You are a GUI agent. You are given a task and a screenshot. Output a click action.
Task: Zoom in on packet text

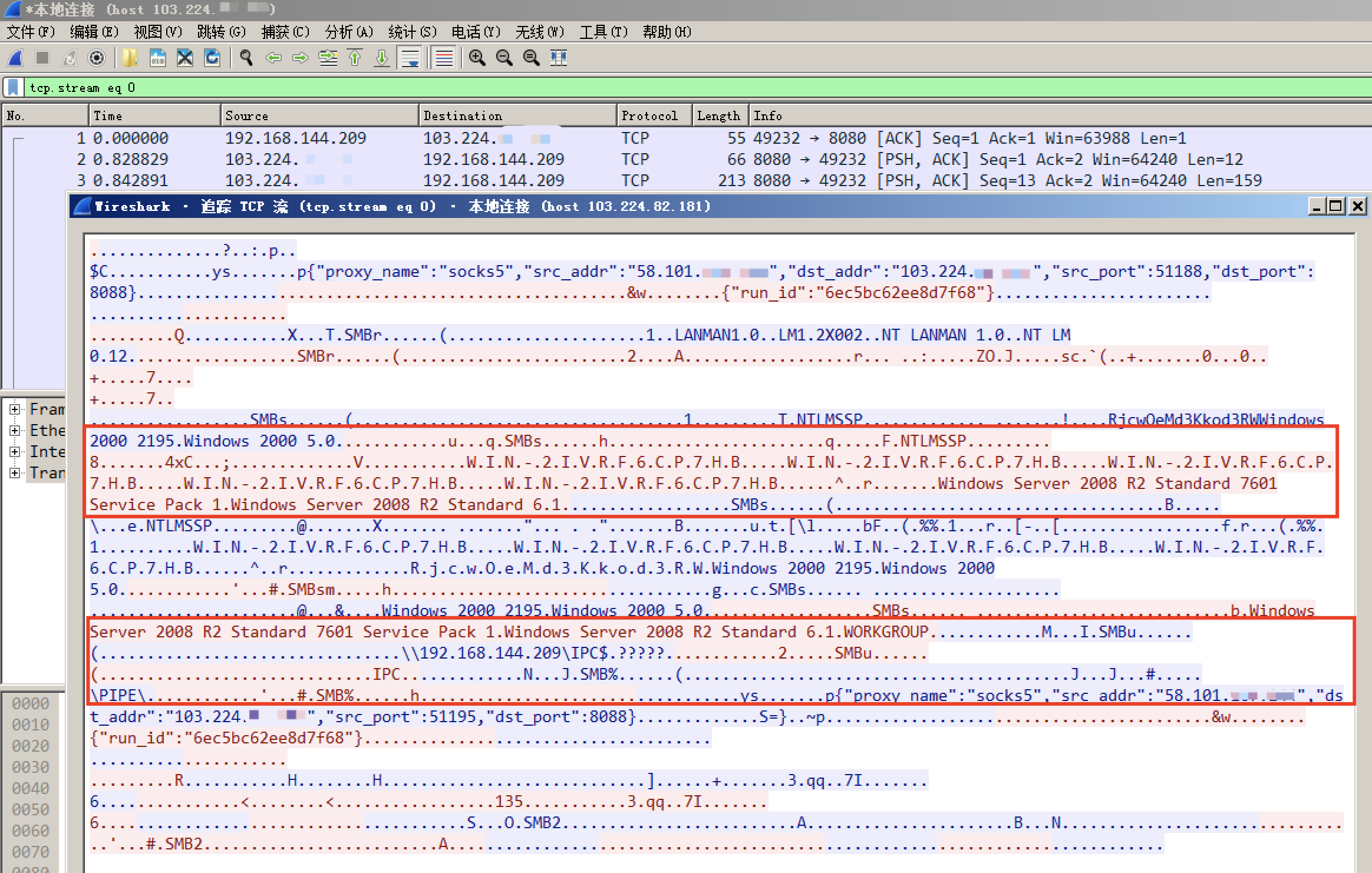477,58
